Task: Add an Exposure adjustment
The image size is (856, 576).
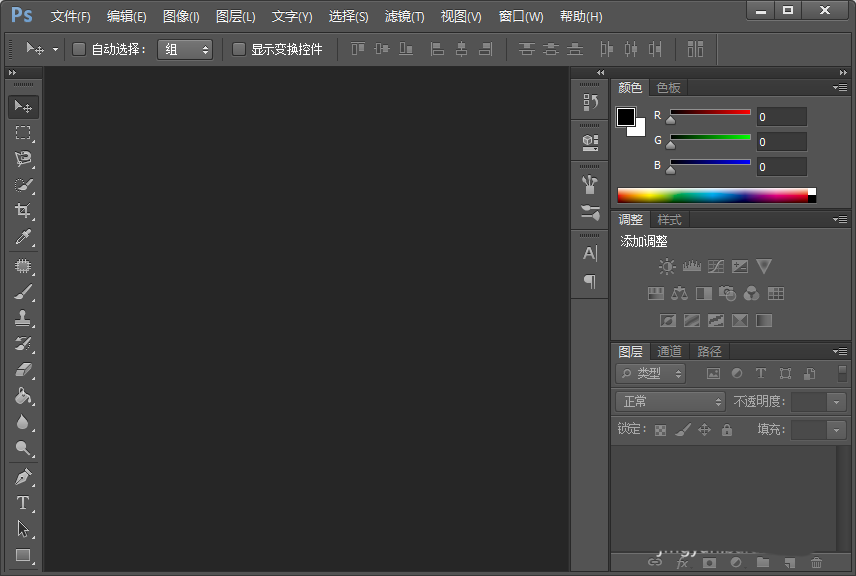Action: pyautogui.click(x=740, y=266)
